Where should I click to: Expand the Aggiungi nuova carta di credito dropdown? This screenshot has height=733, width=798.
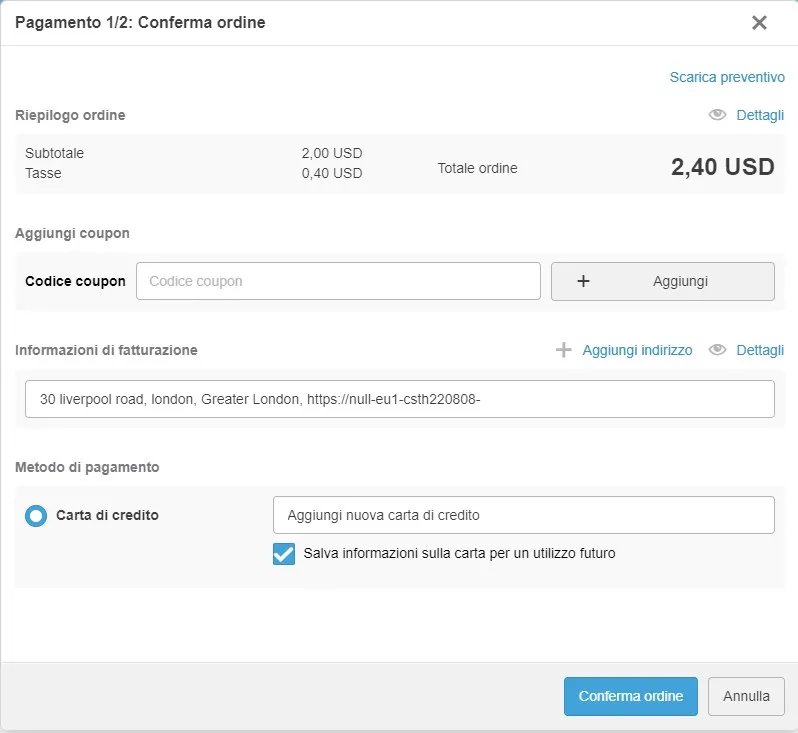(x=523, y=515)
